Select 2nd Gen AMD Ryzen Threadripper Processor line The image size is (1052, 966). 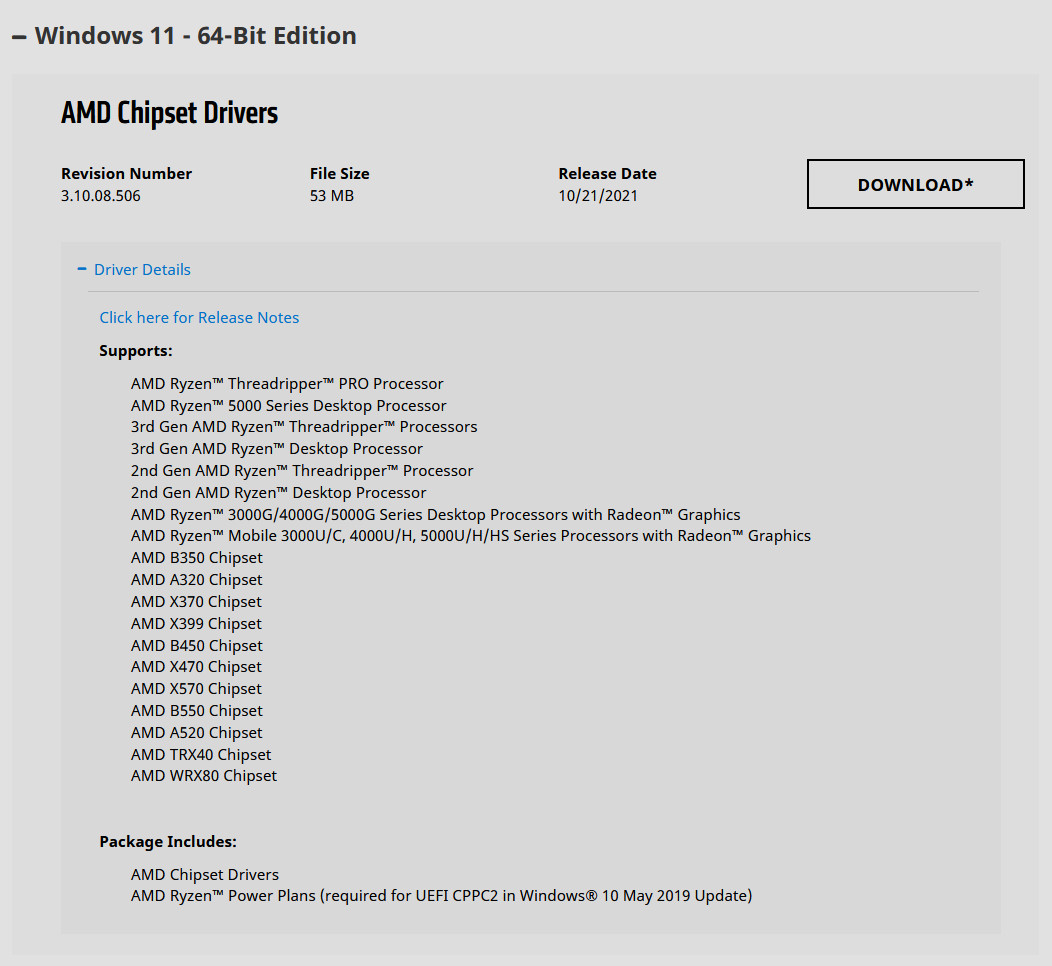[302, 471]
